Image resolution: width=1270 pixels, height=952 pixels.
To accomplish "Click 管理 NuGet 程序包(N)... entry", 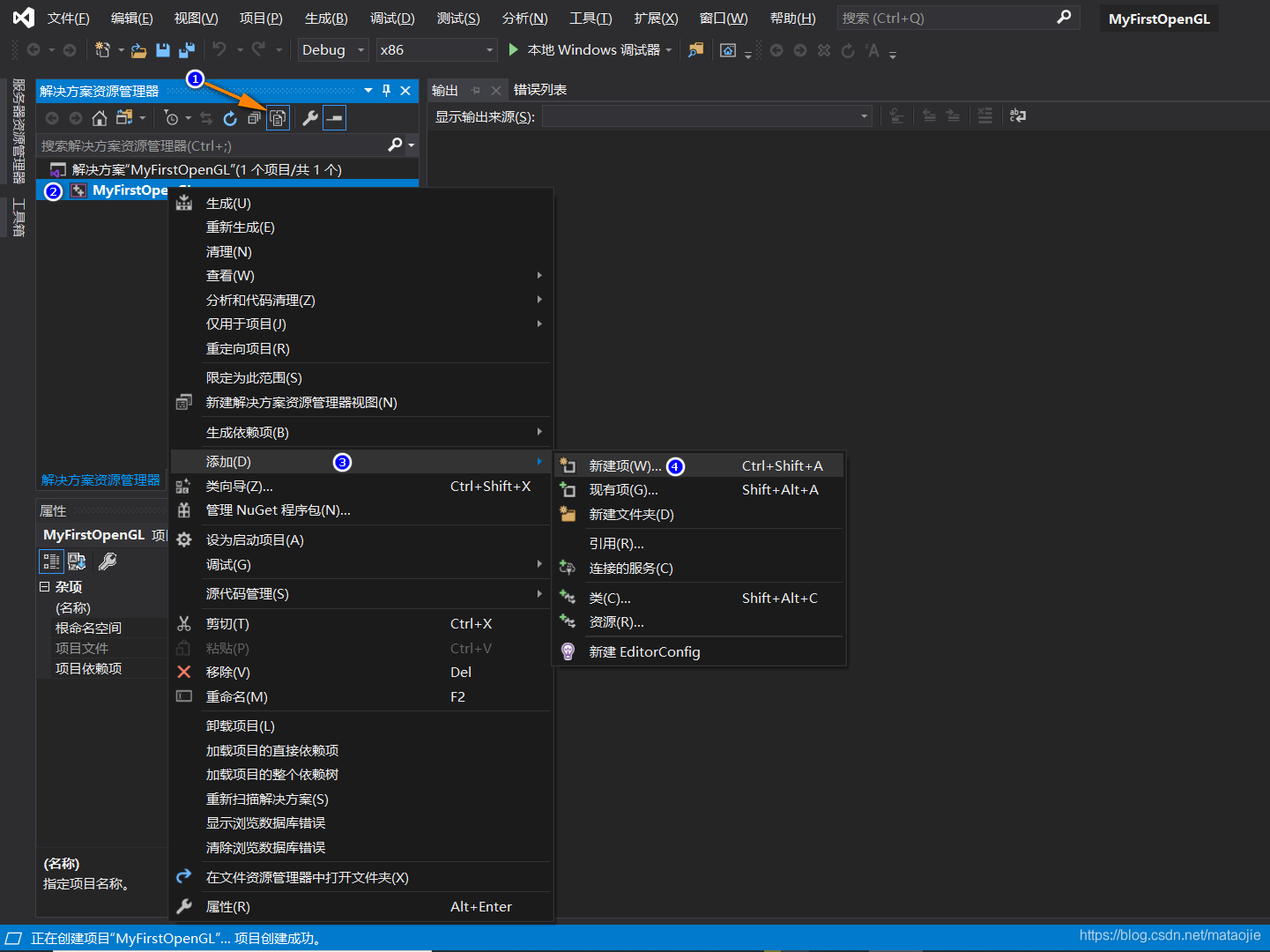I will point(360,510).
